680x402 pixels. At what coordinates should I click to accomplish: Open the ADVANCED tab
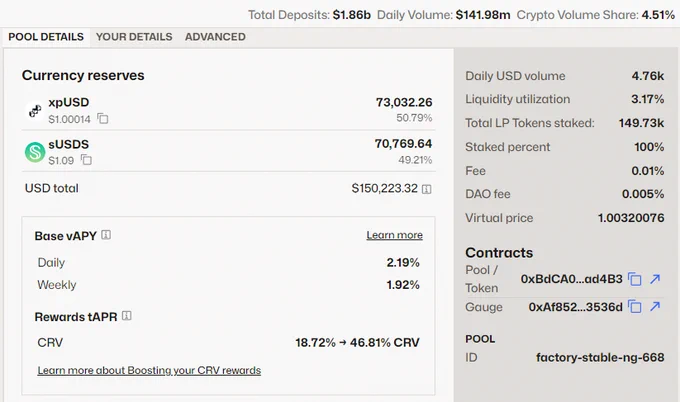click(x=215, y=37)
